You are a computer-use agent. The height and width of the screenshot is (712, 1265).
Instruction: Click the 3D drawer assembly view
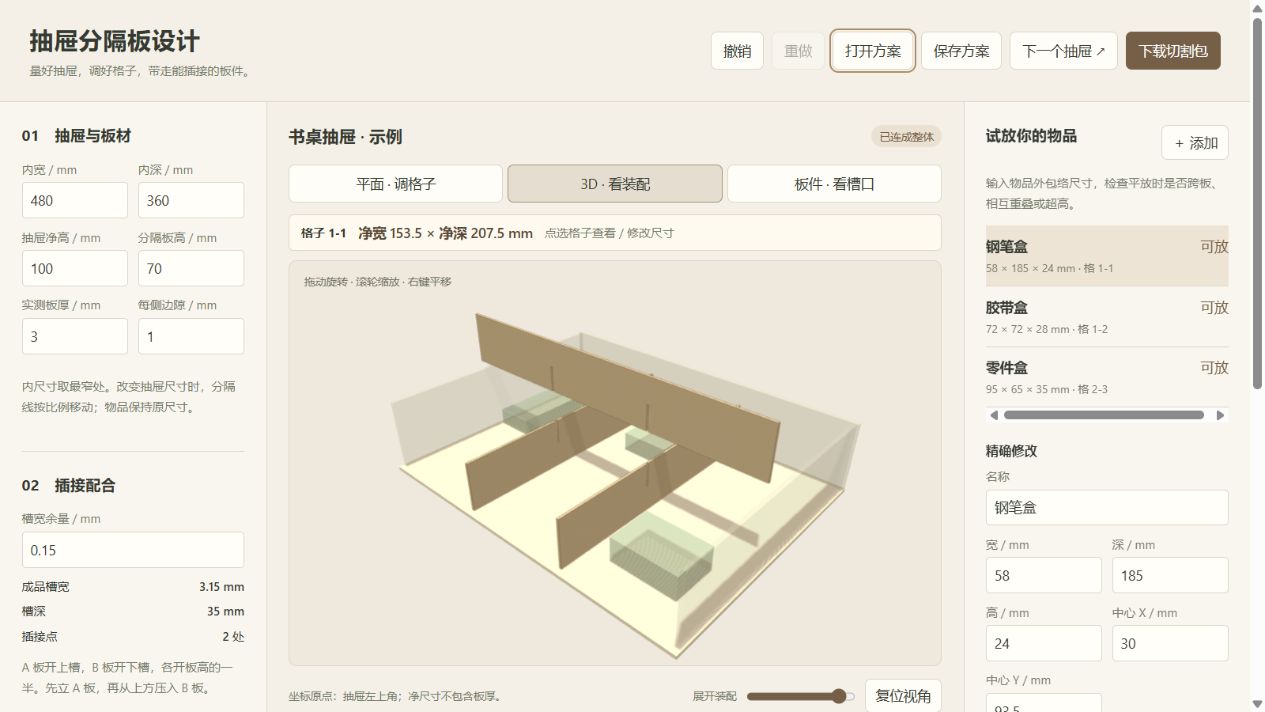pyautogui.click(x=615, y=463)
